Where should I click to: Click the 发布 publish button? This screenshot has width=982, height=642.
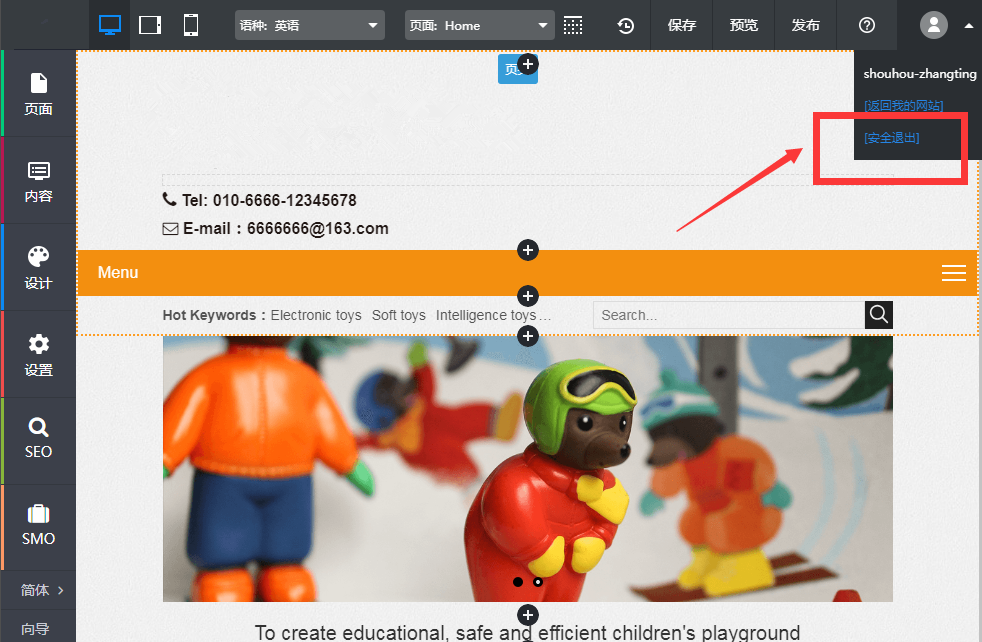(x=806, y=25)
